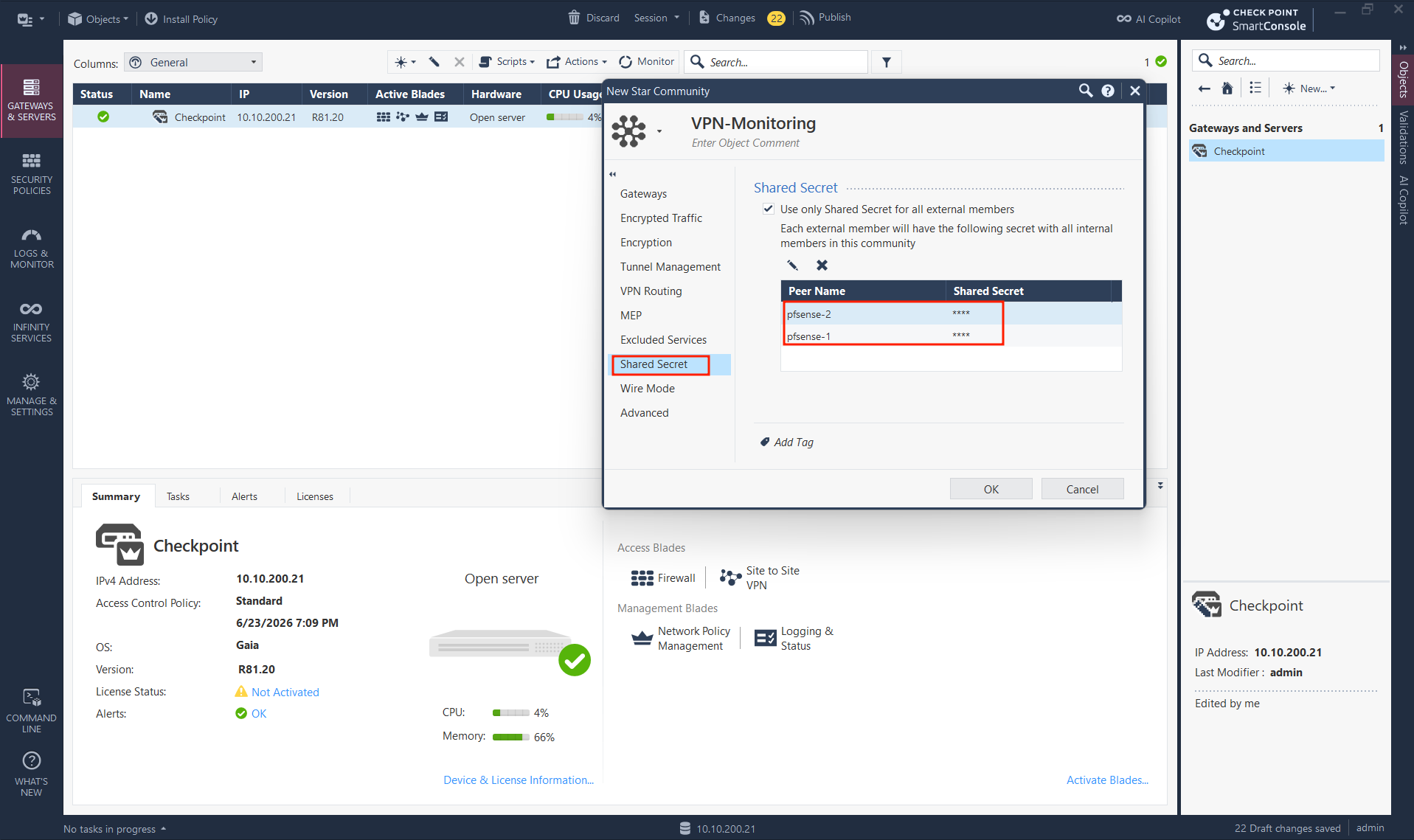Open the Gateways & Servers view

[32, 100]
